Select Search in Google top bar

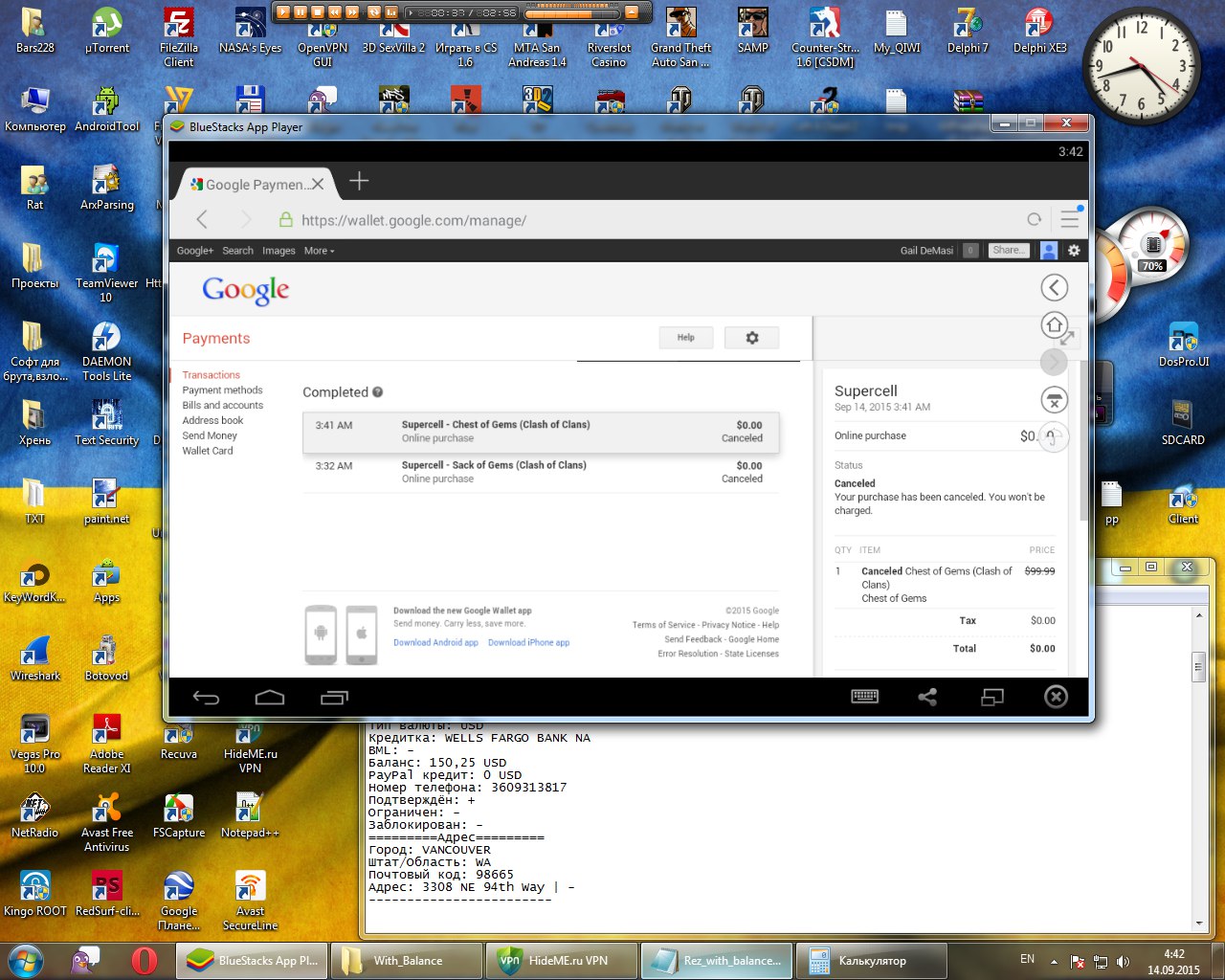[x=238, y=251]
